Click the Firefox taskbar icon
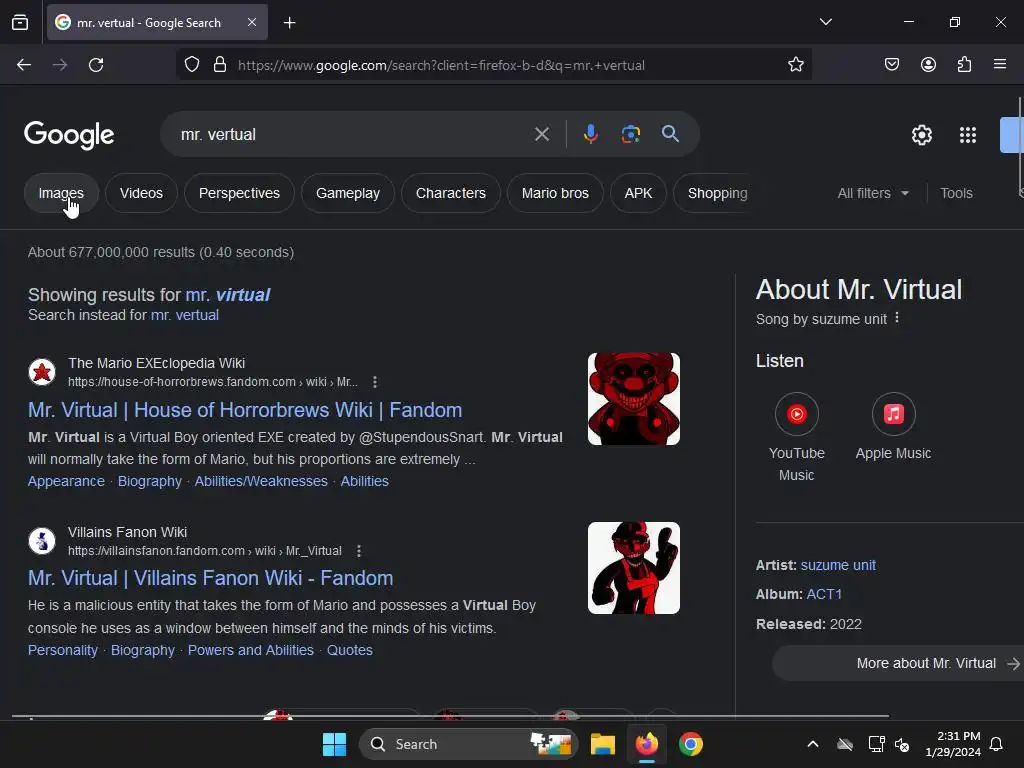The image size is (1024, 768). pos(647,744)
